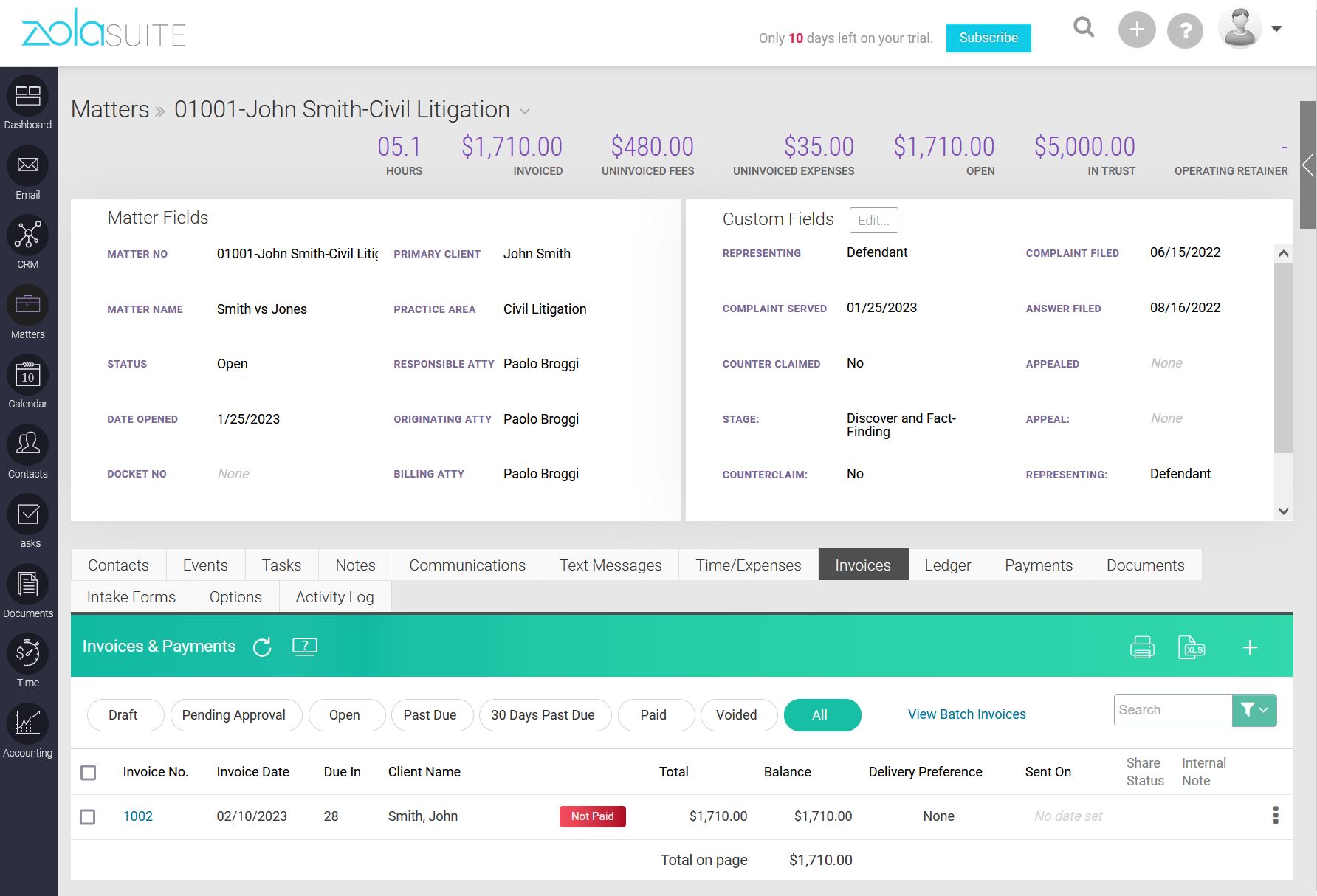Toggle the All invoices filter
The image size is (1317, 896).
pos(822,714)
